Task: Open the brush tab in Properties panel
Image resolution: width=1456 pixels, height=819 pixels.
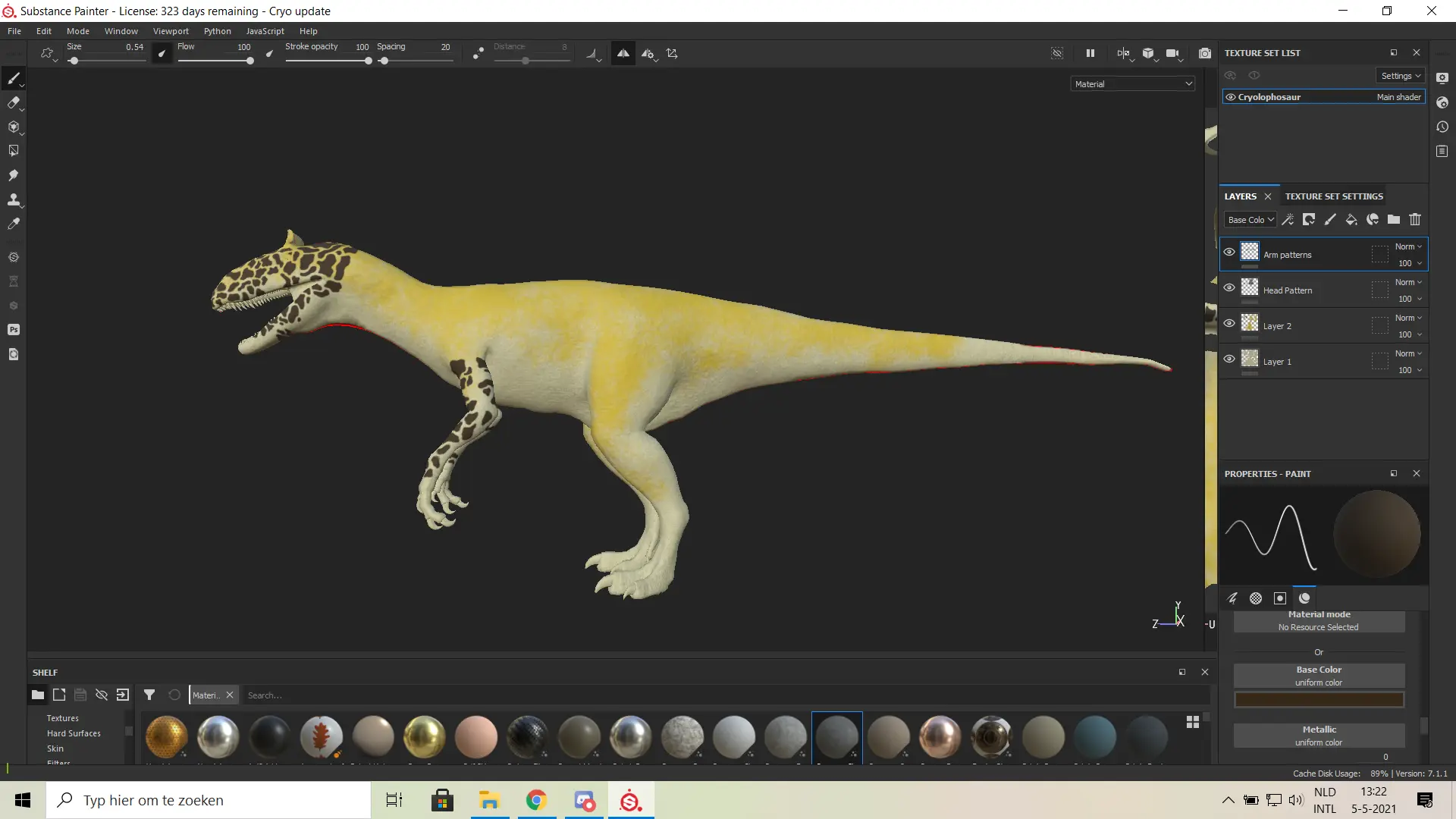Action: click(x=1232, y=598)
